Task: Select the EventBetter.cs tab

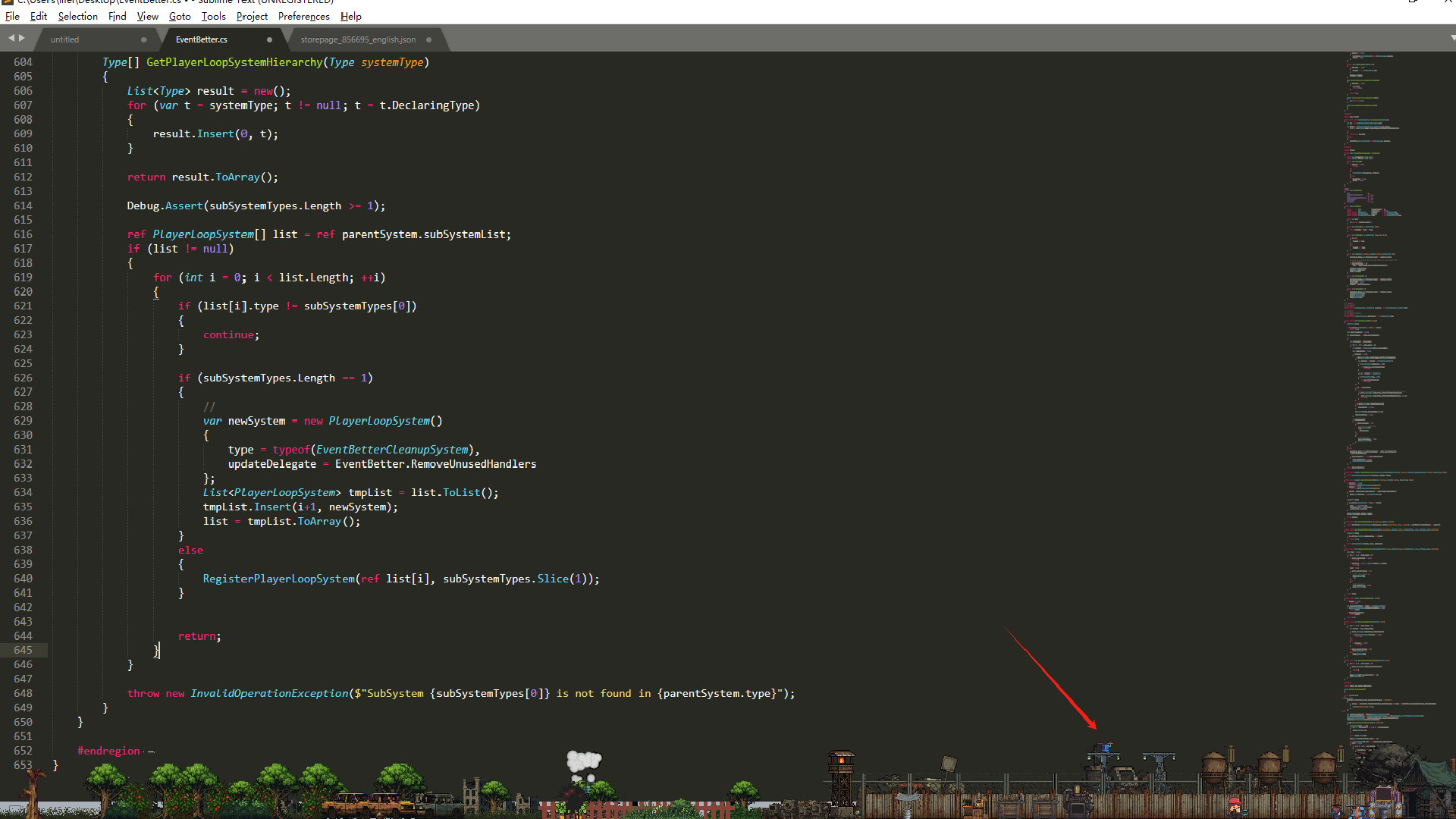Action: (x=202, y=39)
